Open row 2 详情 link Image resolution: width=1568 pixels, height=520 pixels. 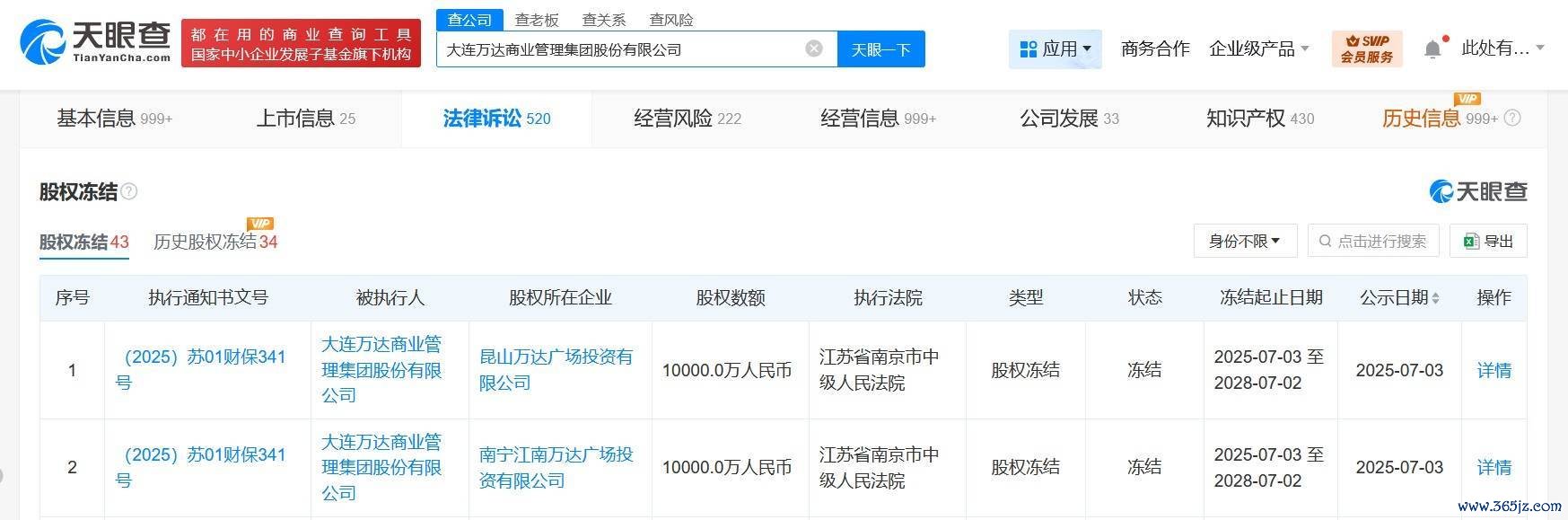click(x=1494, y=467)
